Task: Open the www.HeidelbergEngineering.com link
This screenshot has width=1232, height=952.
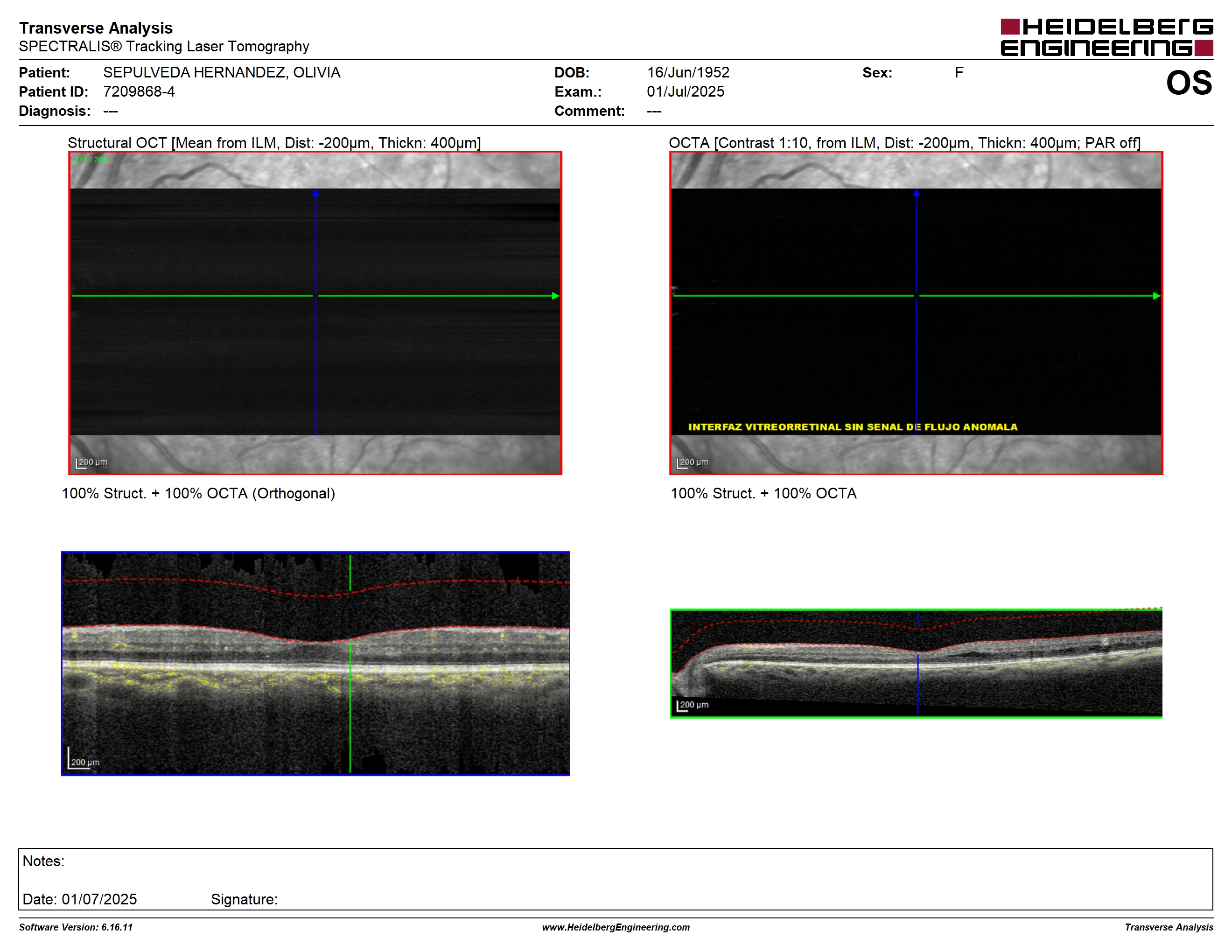Action: tap(616, 927)
